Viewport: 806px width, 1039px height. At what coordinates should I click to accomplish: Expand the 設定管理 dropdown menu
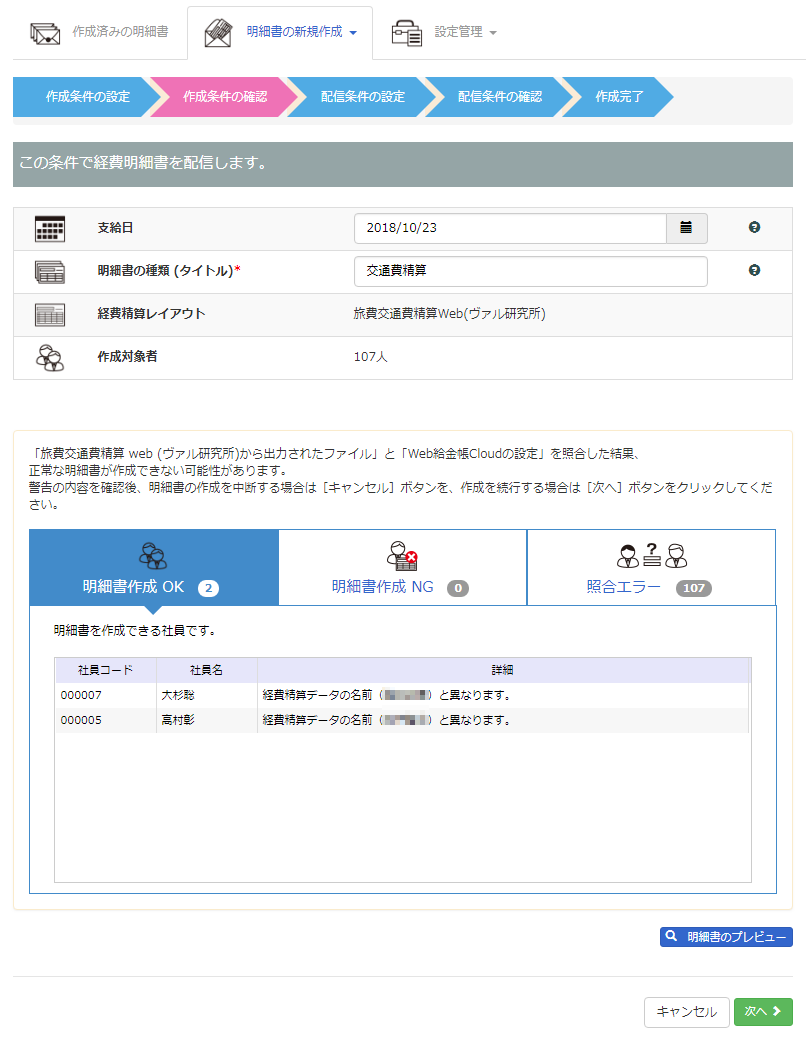(x=465, y=32)
